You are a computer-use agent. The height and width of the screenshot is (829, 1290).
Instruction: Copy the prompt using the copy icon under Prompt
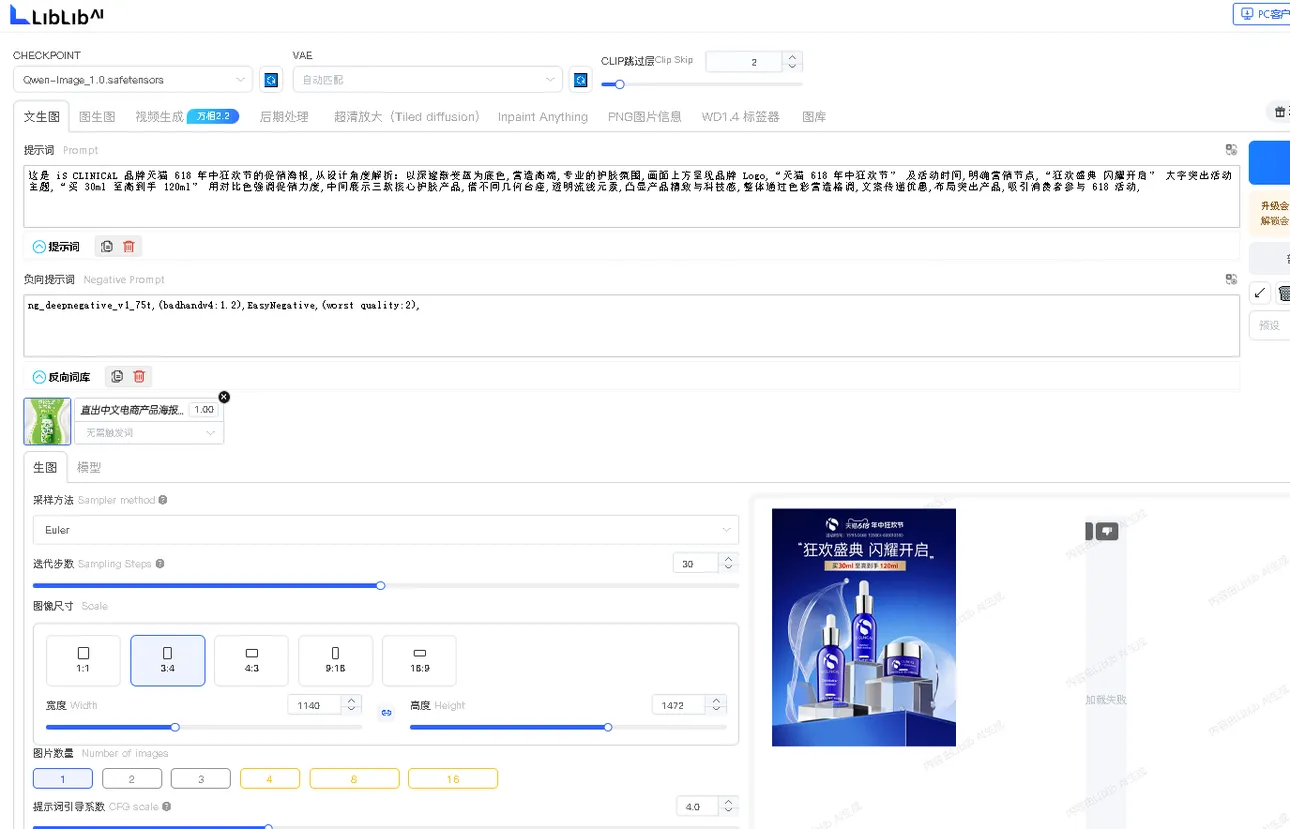pos(107,246)
